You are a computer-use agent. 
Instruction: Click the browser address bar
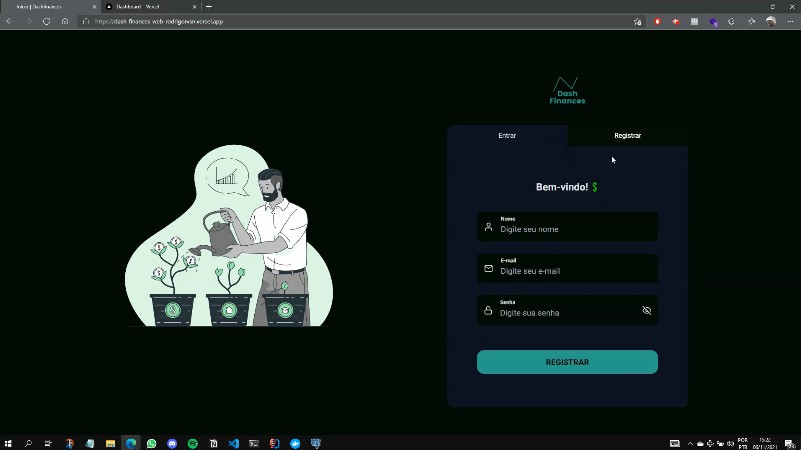click(350, 21)
